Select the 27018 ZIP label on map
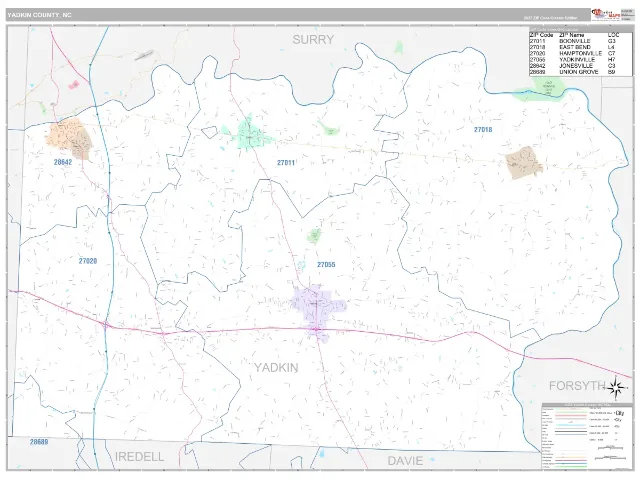This screenshot has width=640, height=480. point(483,129)
